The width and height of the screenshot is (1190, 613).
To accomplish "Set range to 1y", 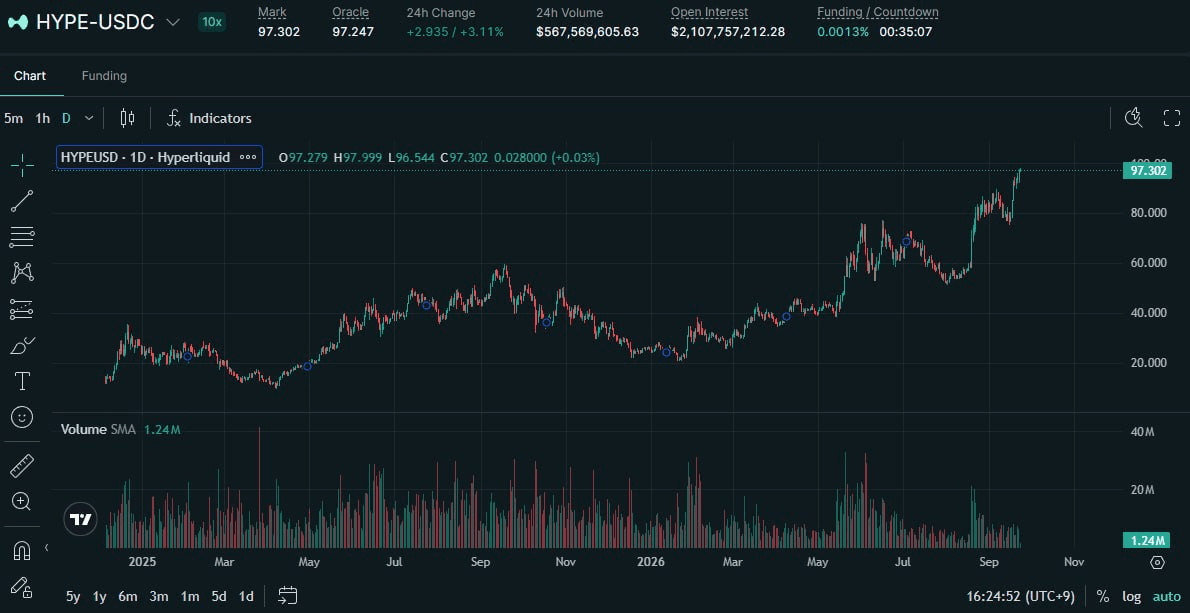I will tap(99, 596).
